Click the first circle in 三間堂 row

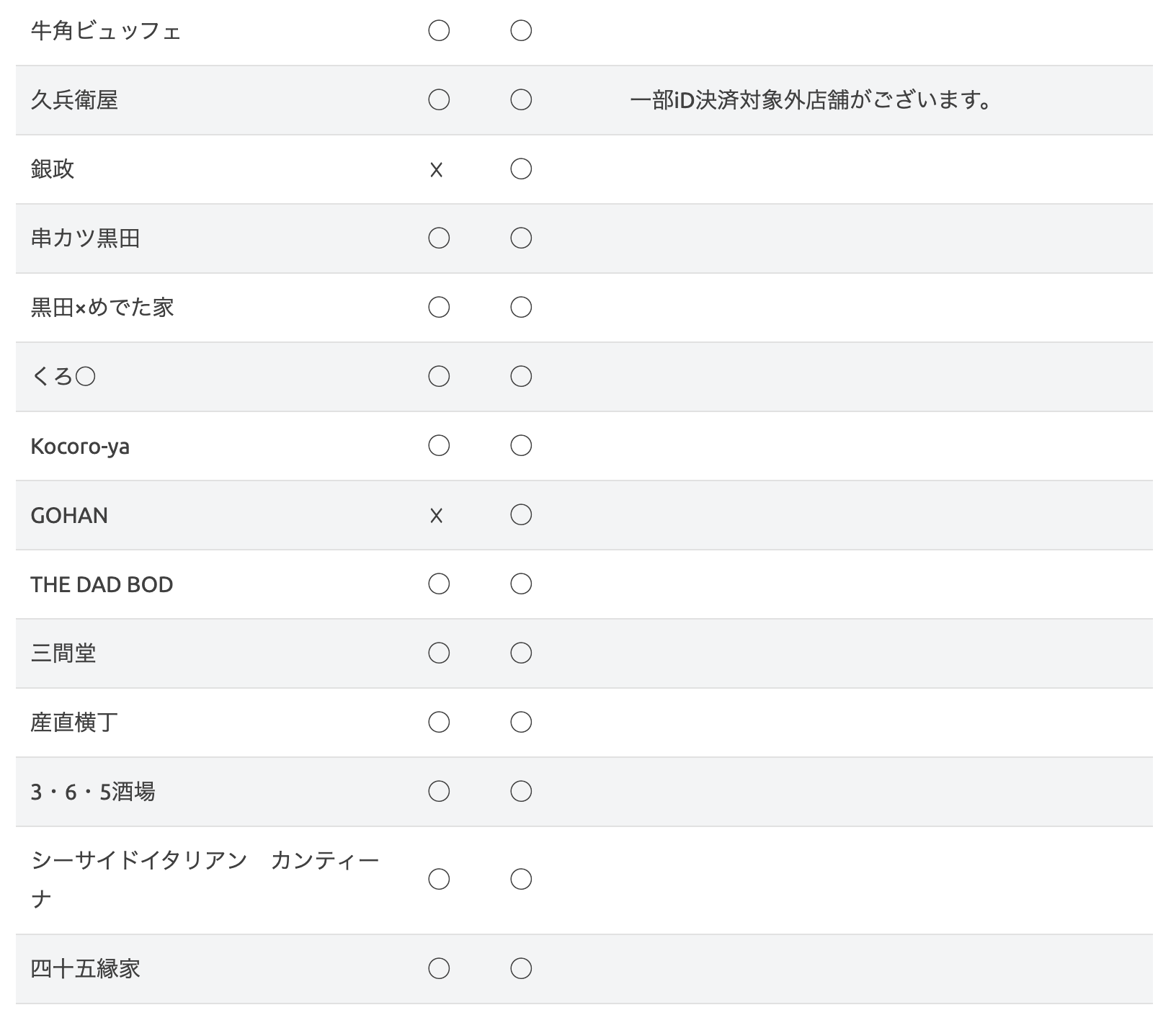pyautogui.click(x=439, y=653)
